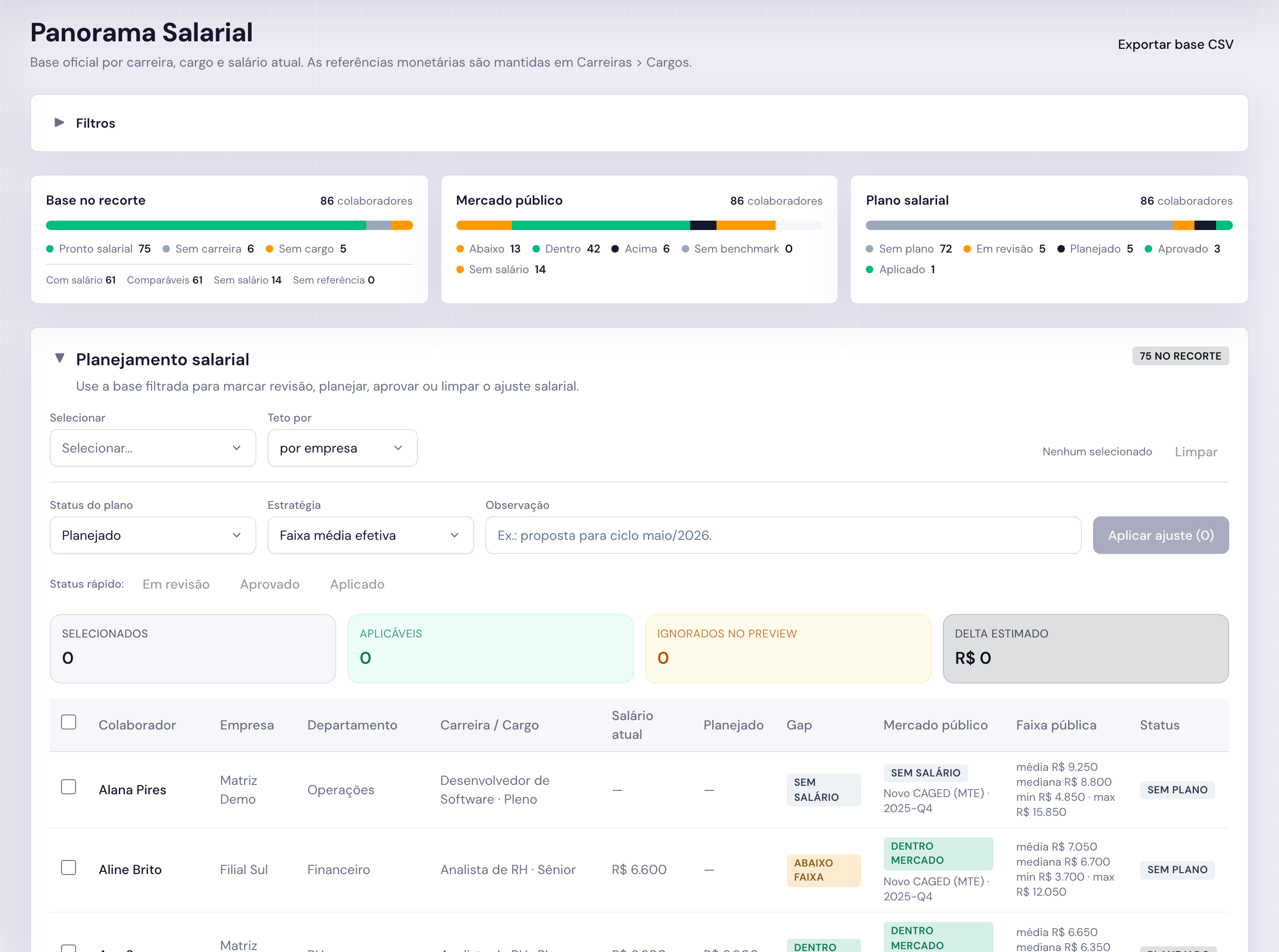Click the Nenhum selecionado label
The height and width of the screenshot is (952, 1279).
pos(1097,452)
